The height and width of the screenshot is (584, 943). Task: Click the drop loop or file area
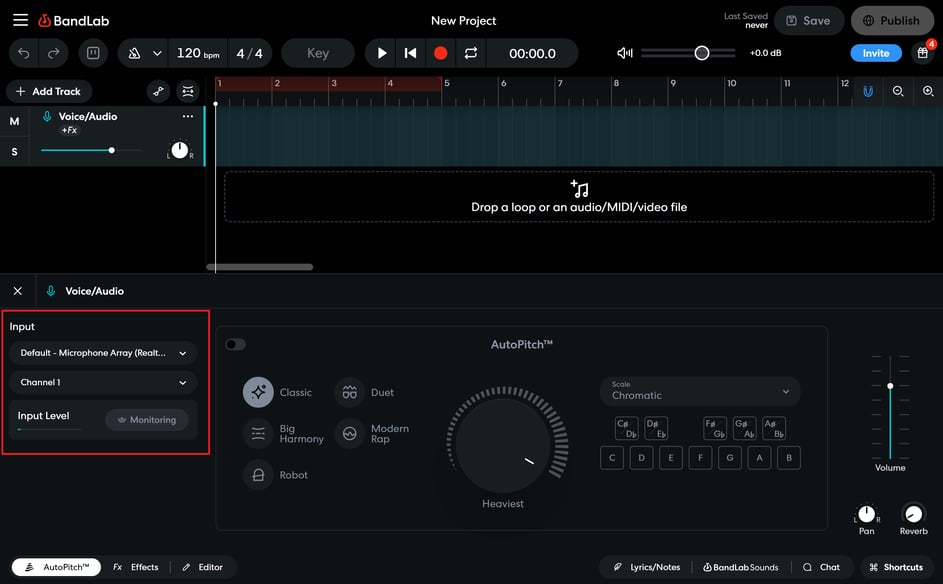[579, 197]
